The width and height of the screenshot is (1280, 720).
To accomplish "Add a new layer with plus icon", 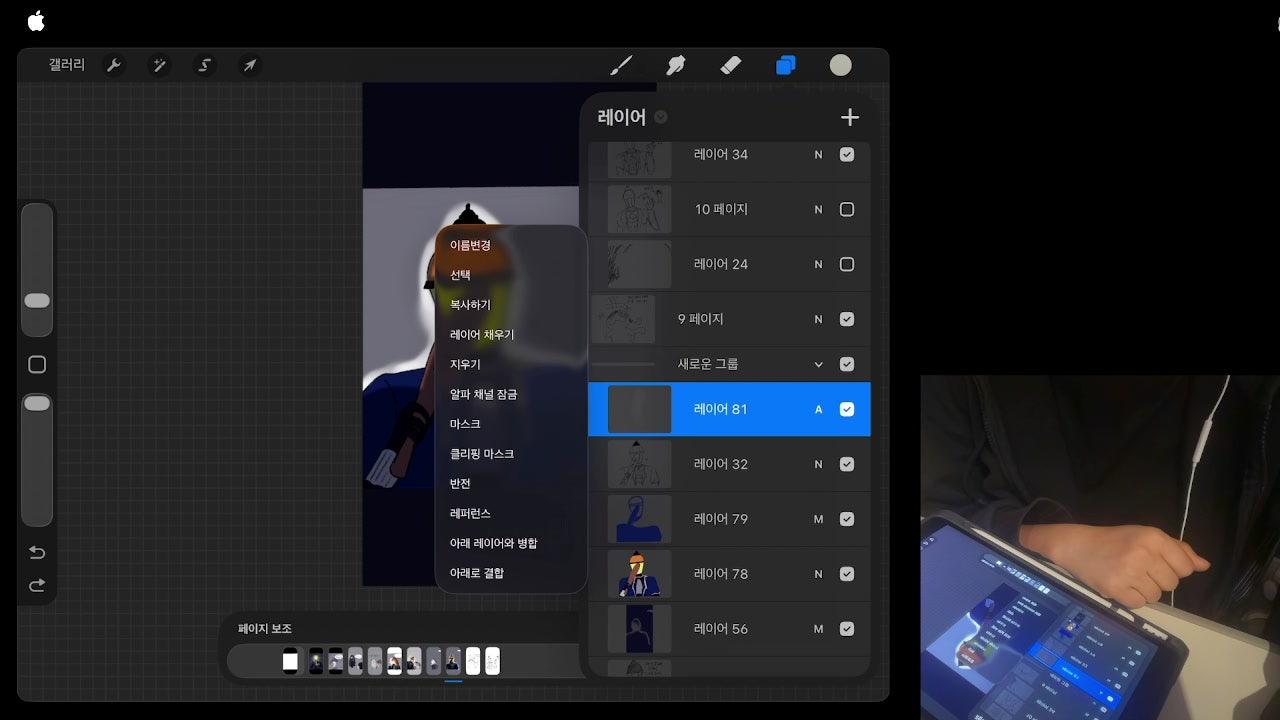I will point(850,117).
